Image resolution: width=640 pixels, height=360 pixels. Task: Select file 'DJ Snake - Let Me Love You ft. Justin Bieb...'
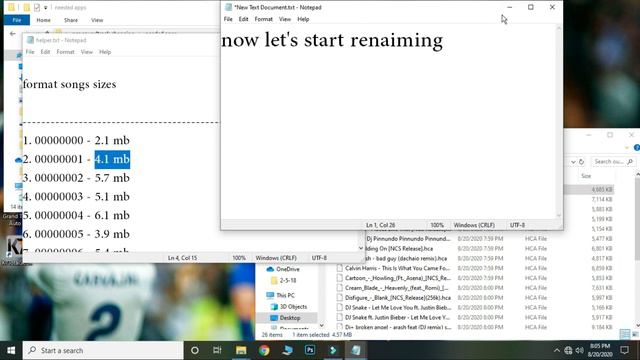point(398,307)
